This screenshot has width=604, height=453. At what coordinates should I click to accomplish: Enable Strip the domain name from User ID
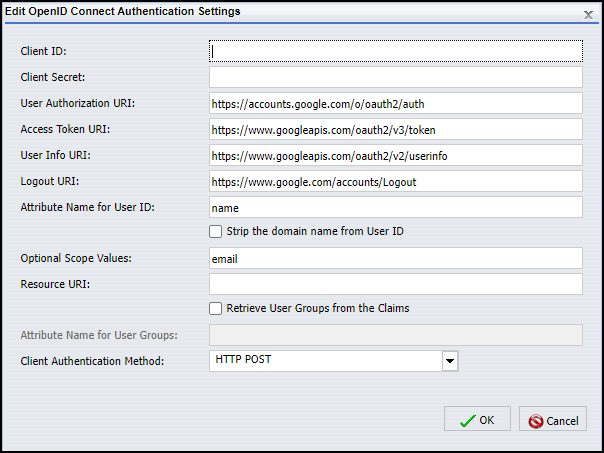pyautogui.click(x=215, y=232)
